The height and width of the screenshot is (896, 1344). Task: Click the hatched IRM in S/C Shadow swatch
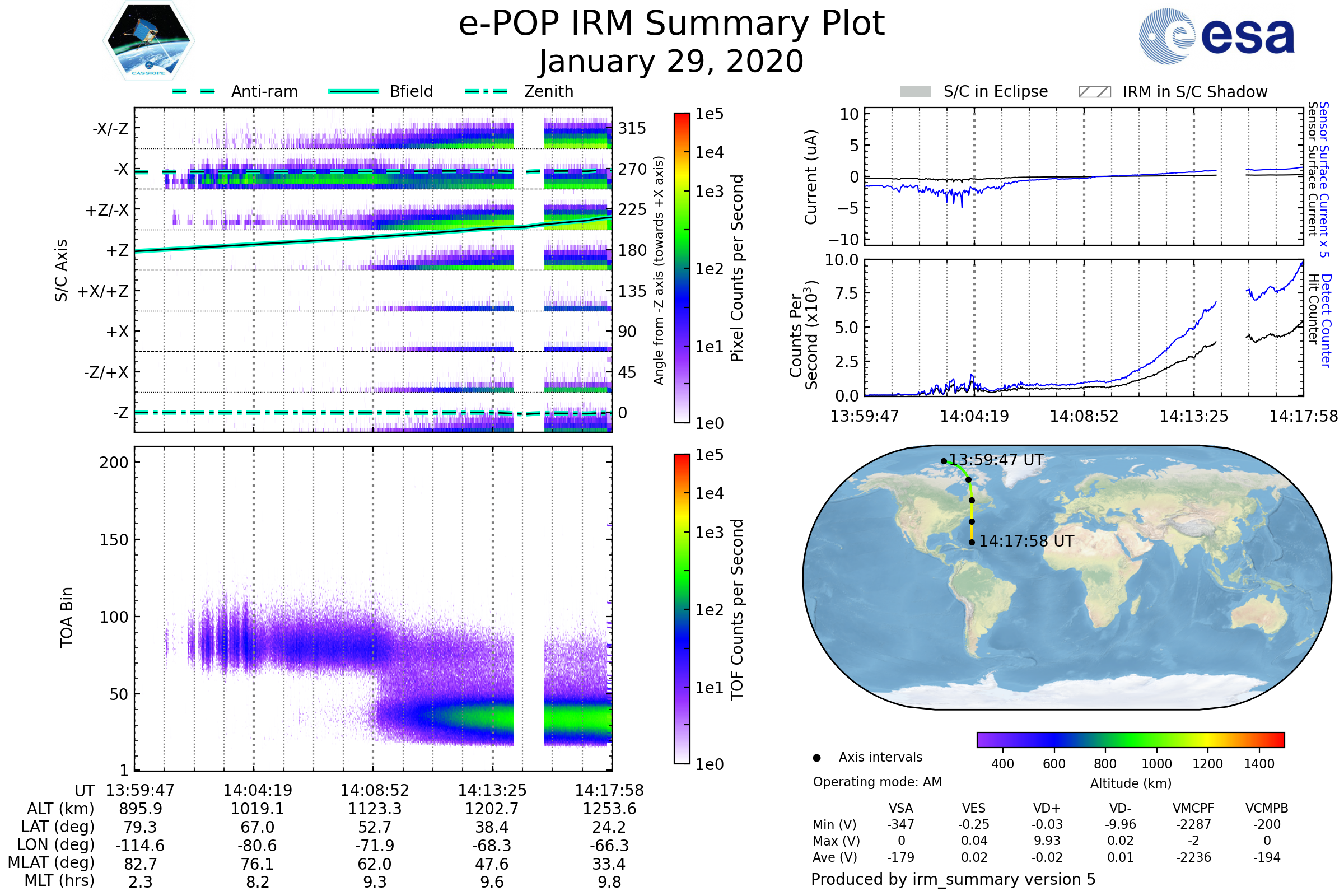(1094, 92)
